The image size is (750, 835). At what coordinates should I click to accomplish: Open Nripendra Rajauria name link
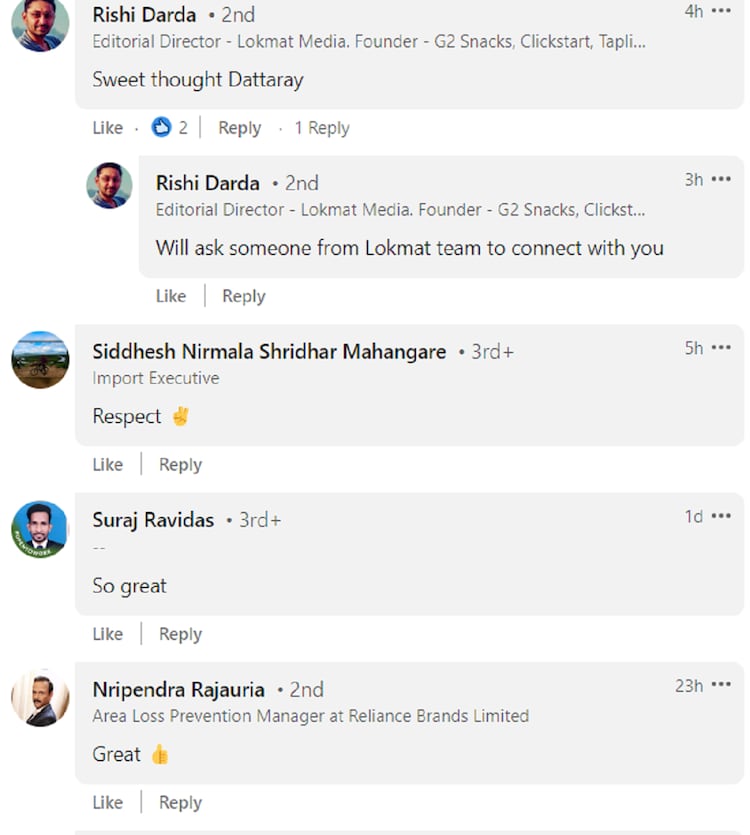click(178, 690)
